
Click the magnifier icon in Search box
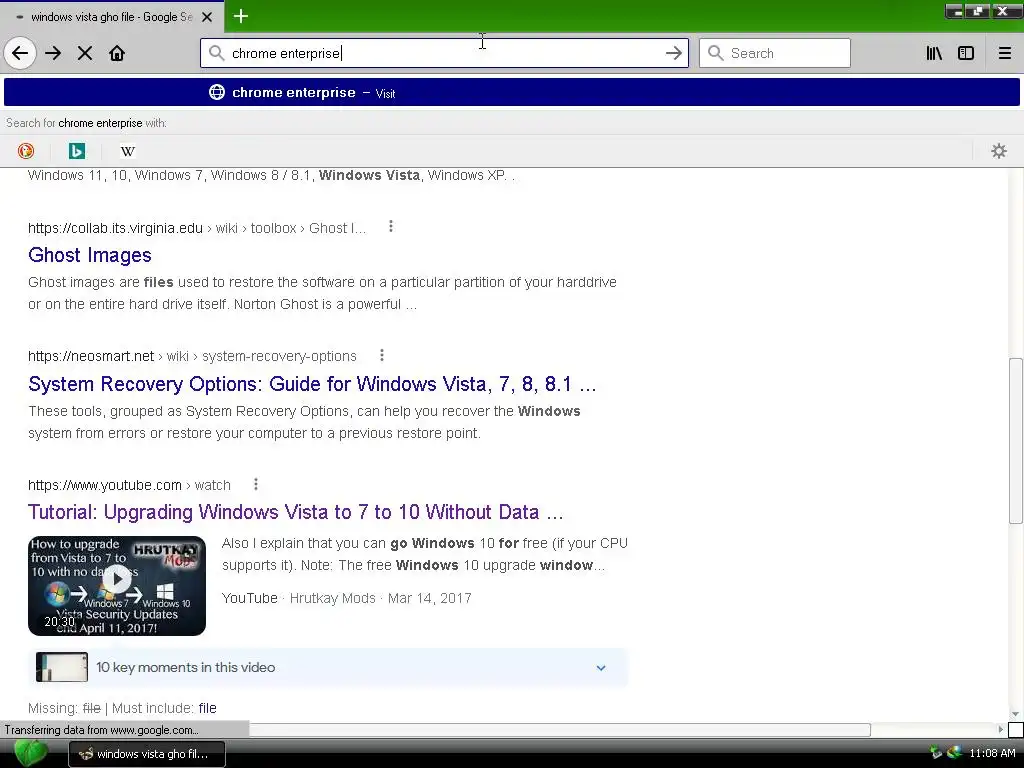(x=715, y=53)
